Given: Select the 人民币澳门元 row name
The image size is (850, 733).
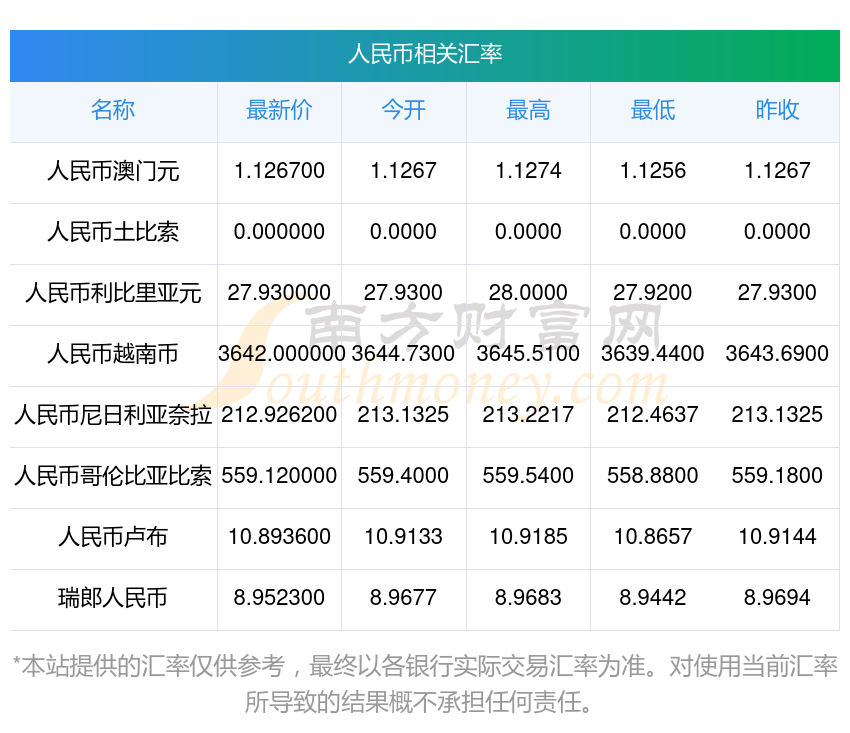Looking at the screenshot, I should click(113, 171).
